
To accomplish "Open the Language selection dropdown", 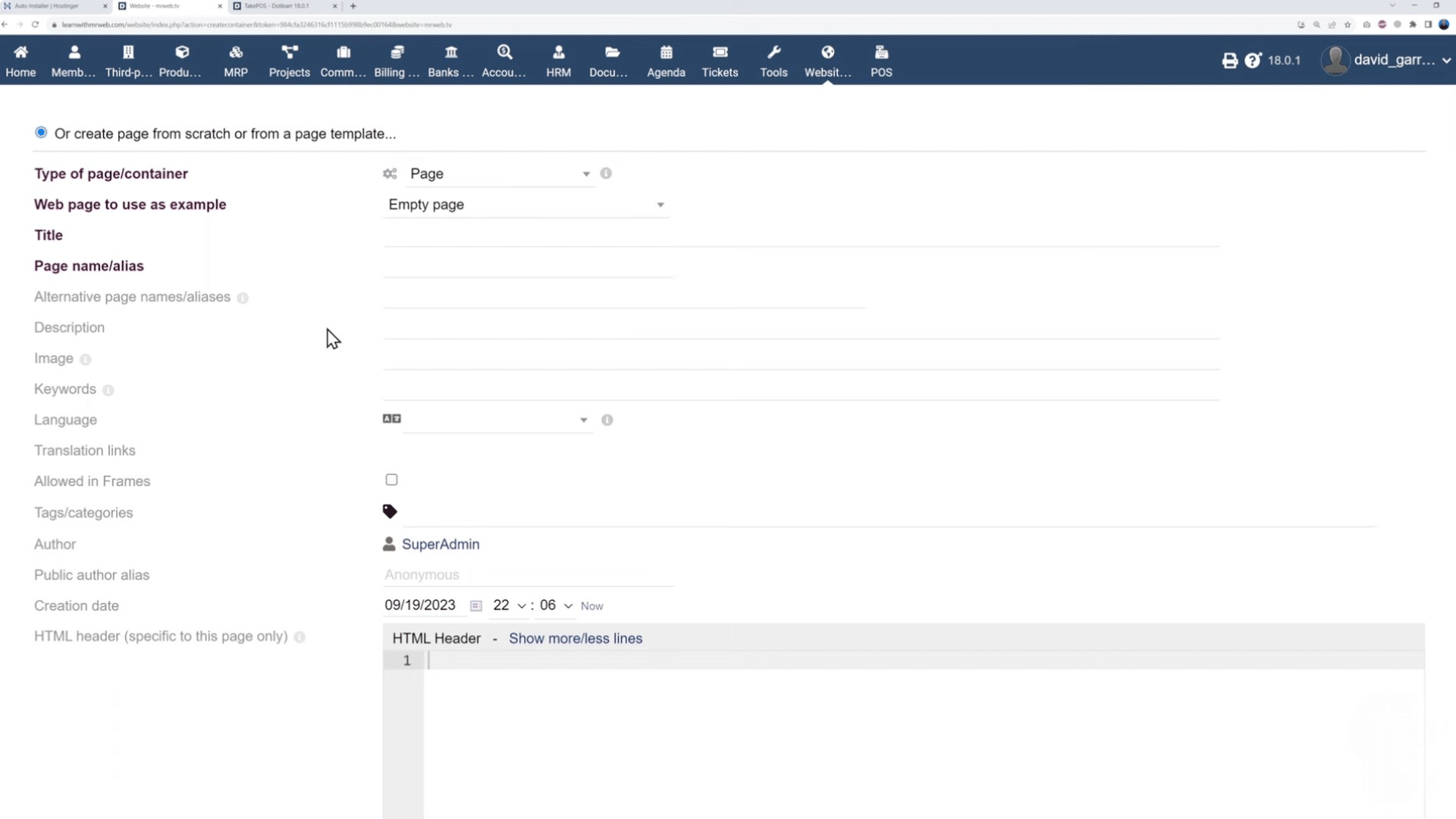I will 582,419.
